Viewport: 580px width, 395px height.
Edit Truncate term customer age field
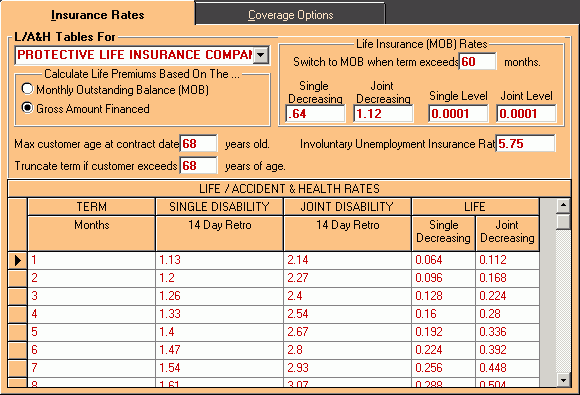click(198, 165)
